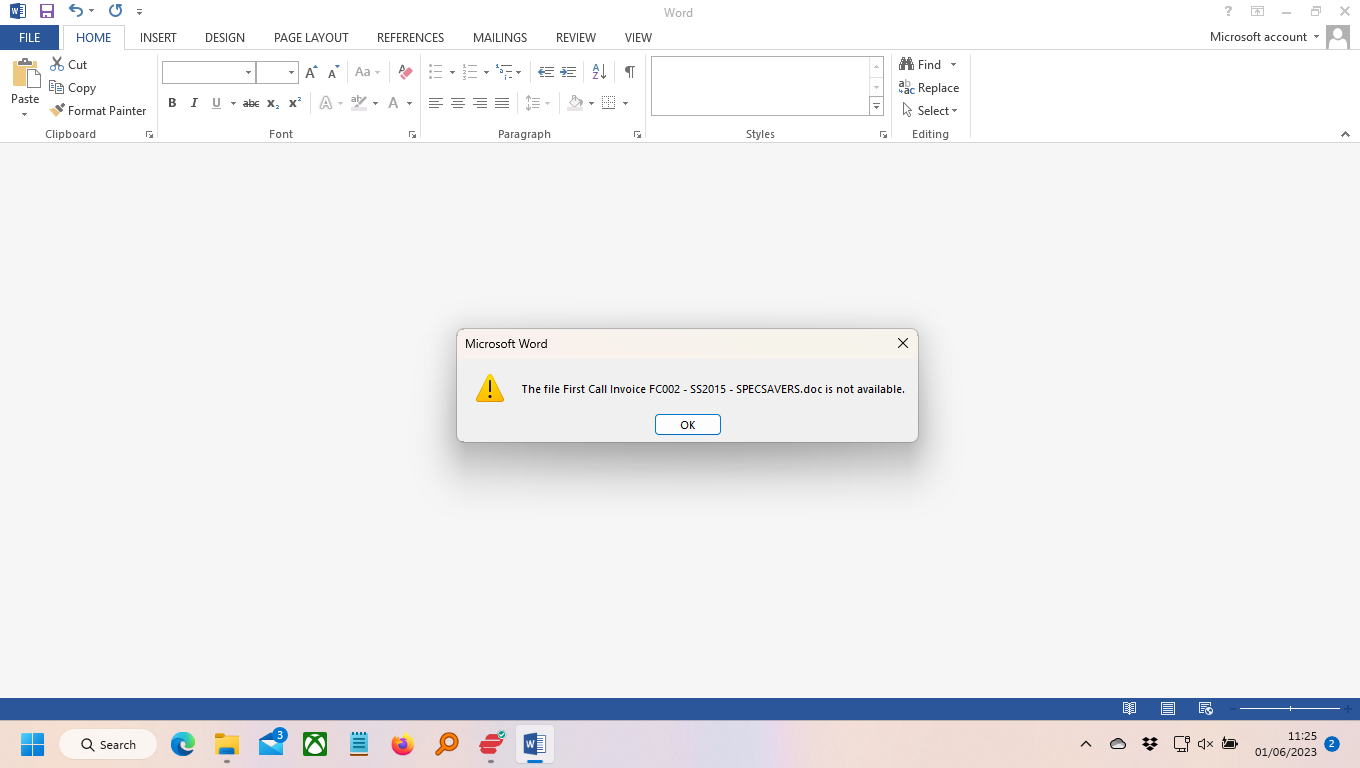This screenshot has height=768, width=1360.
Task: Open the REVIEW tab
Action: coord(576,37)
